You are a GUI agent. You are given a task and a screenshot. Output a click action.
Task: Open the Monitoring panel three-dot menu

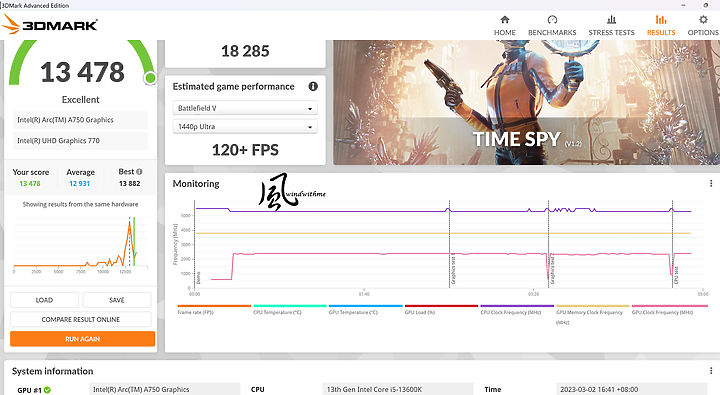coord(711,183)
